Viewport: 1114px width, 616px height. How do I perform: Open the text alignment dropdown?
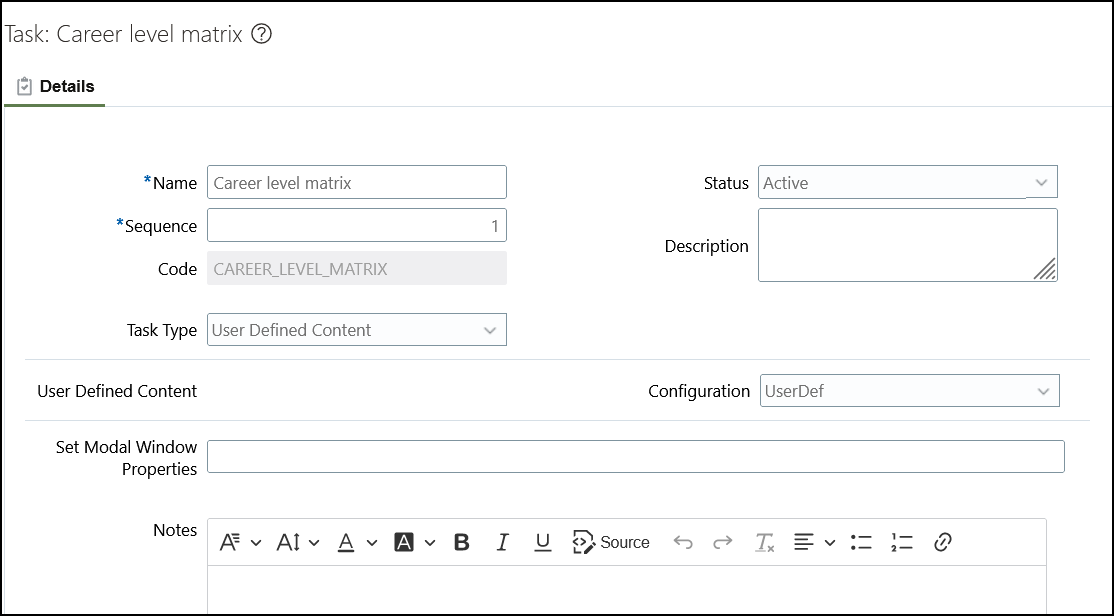coord(815,542)
